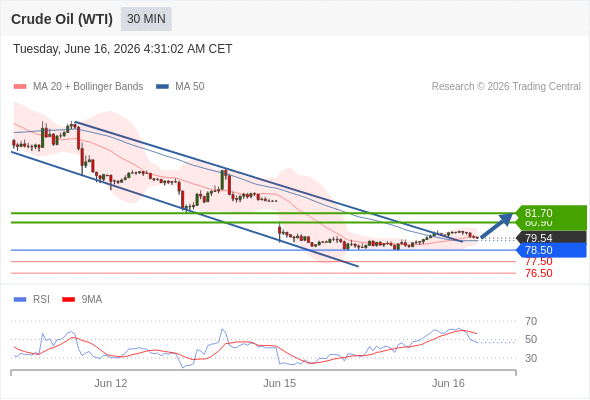This screenshot has width=590, height=400.
Task: Click the red 77.50 support label
Action: 539,262
